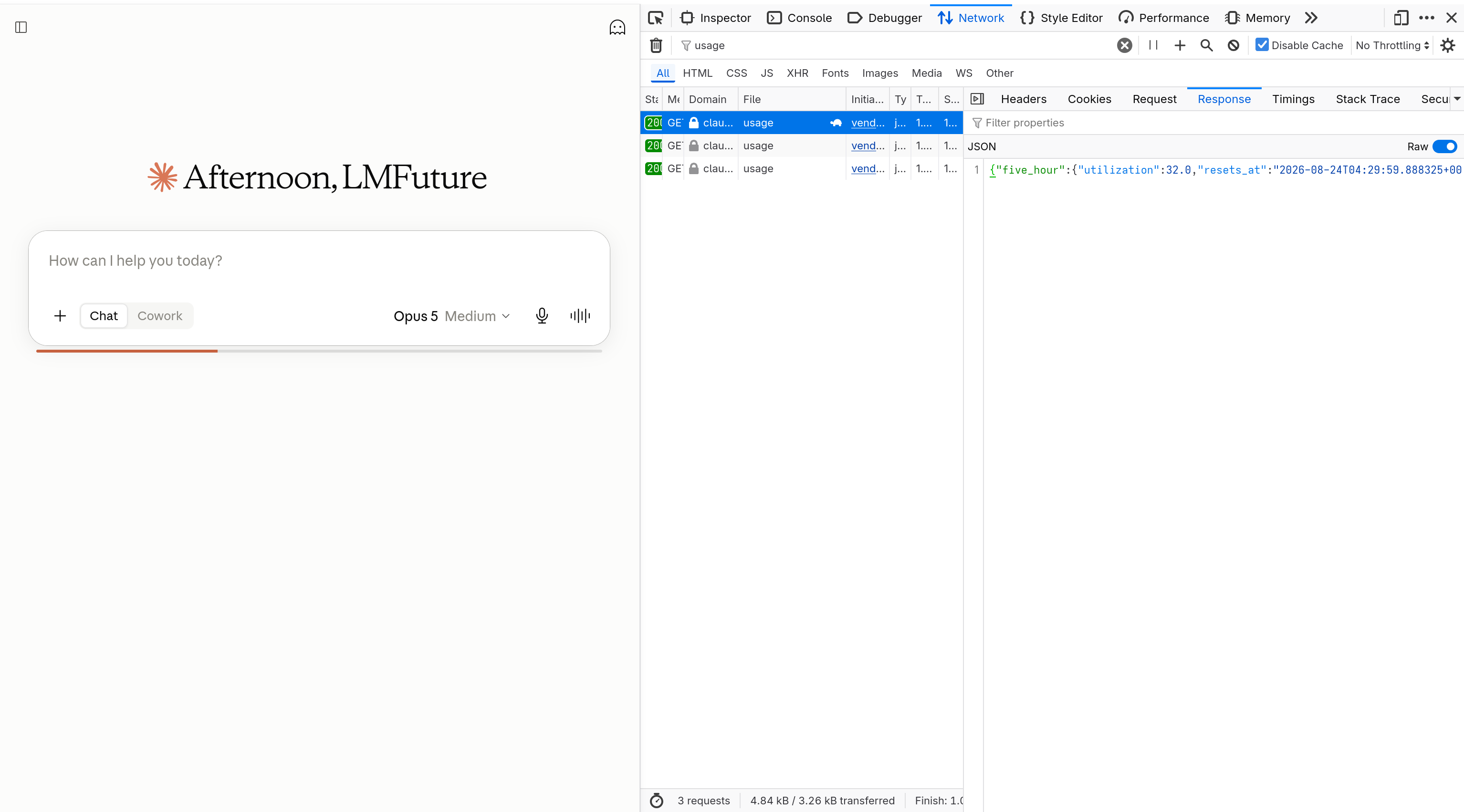This screenshot has height=812, width=1464.
Task: Filter requests by XHR
Action: coord(797,73)
